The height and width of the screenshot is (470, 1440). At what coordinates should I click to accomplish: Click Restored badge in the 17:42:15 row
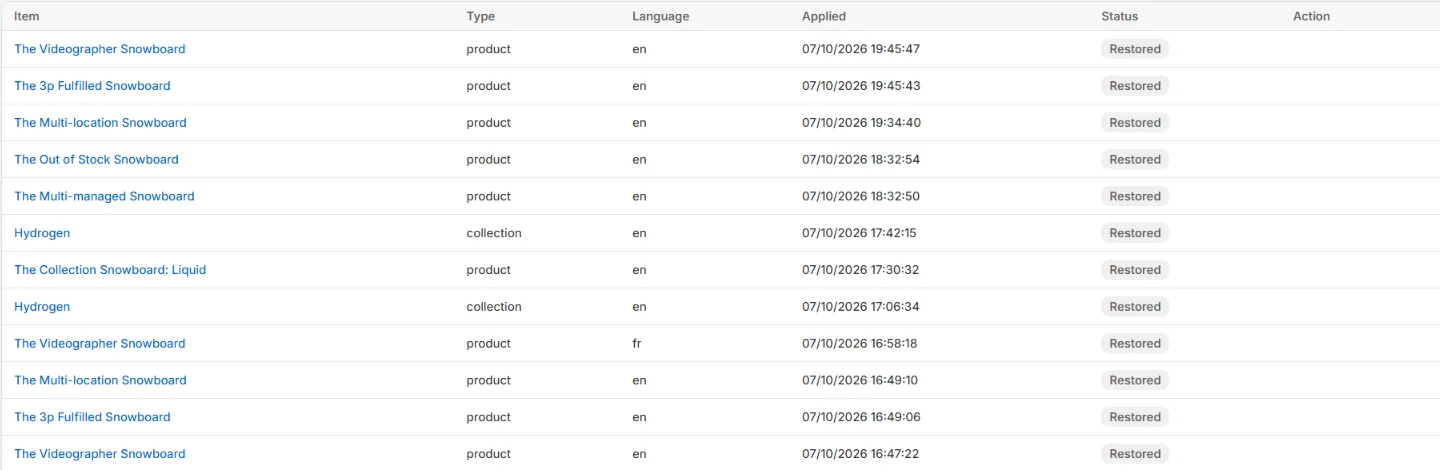1135,233
